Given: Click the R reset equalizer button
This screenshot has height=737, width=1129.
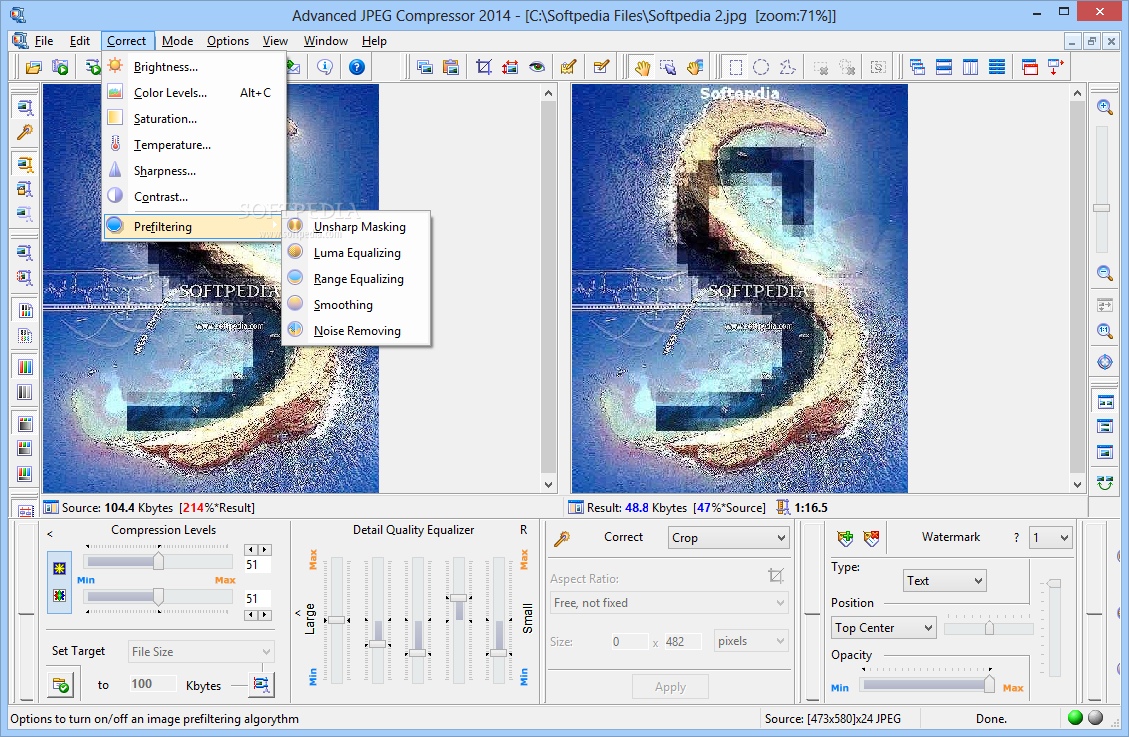Looking at the screenshot, I should tap(523, 530).
